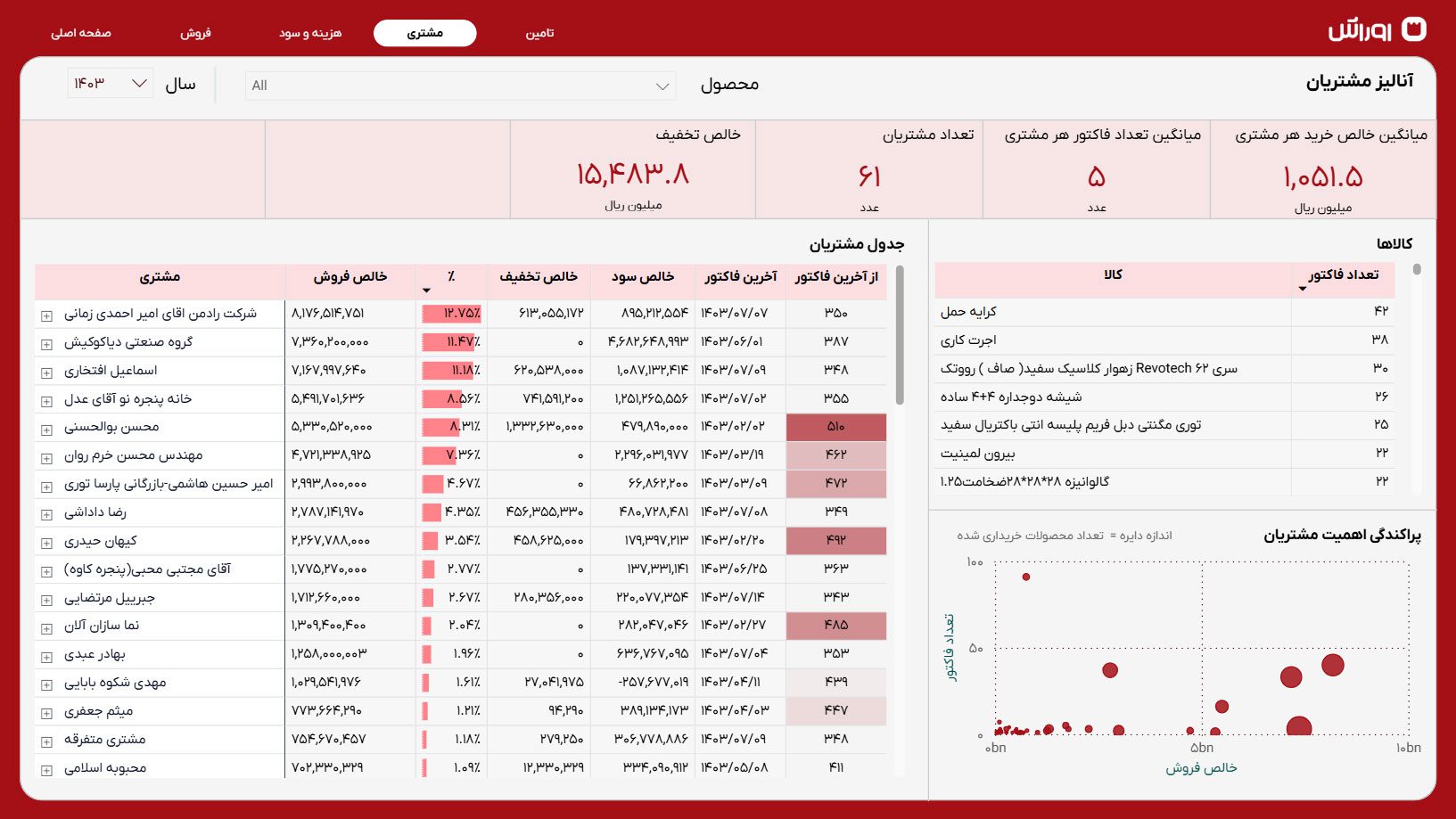Expand row for اسماعیل افتخاری
Screen dimensions: 1456x819
(x=46, y=373)
